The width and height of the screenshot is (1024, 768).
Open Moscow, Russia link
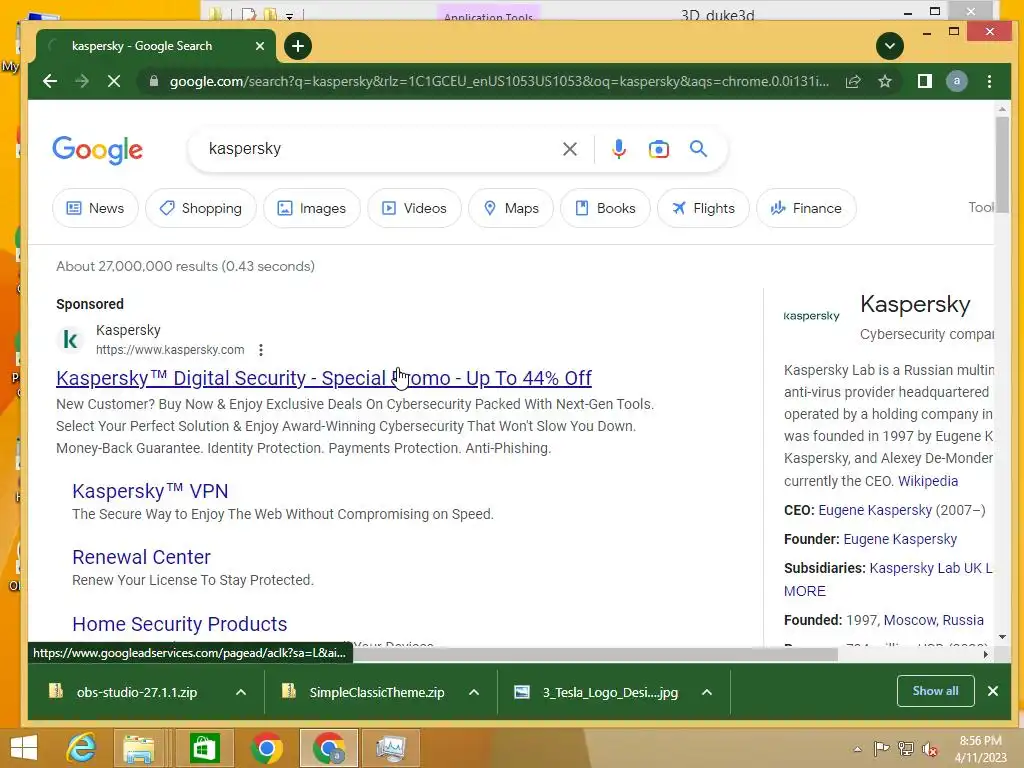click(x=933, y=620)
